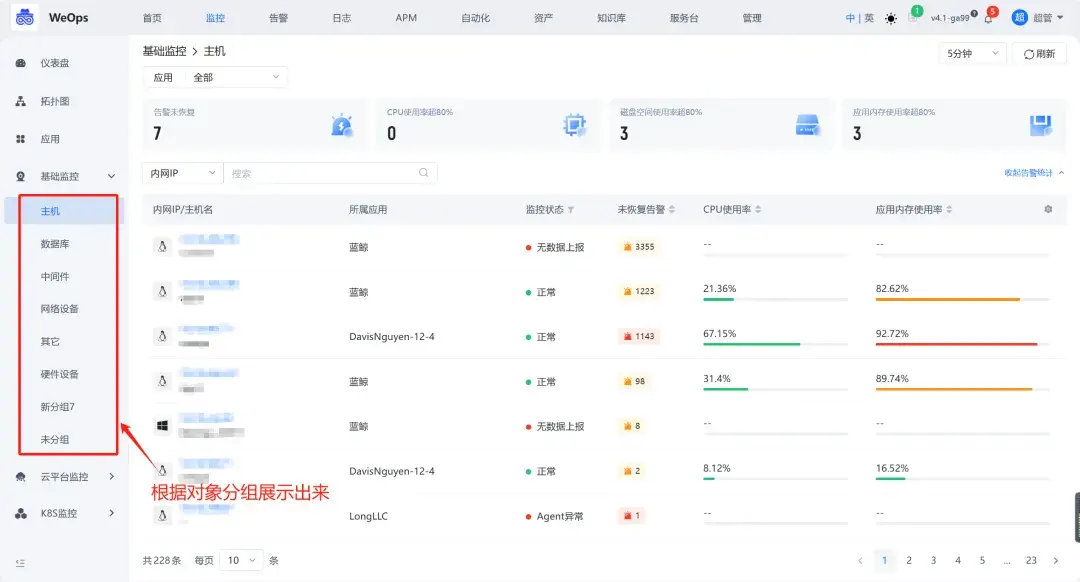
Task: Select 硬件设备 in the sidebar
Action: pyautogui.click(x=60, y=374)
